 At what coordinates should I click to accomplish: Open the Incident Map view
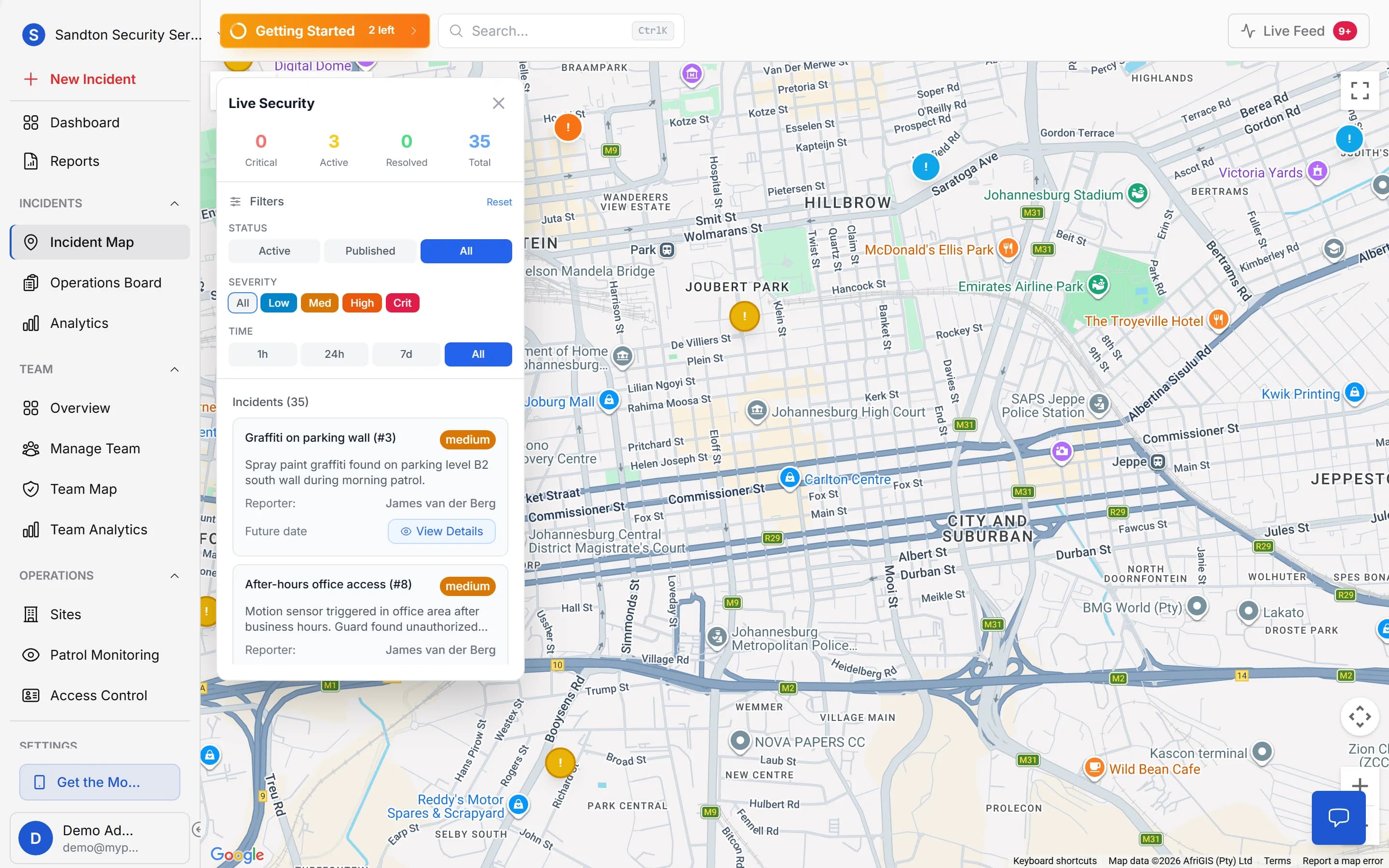coord(93,242)
